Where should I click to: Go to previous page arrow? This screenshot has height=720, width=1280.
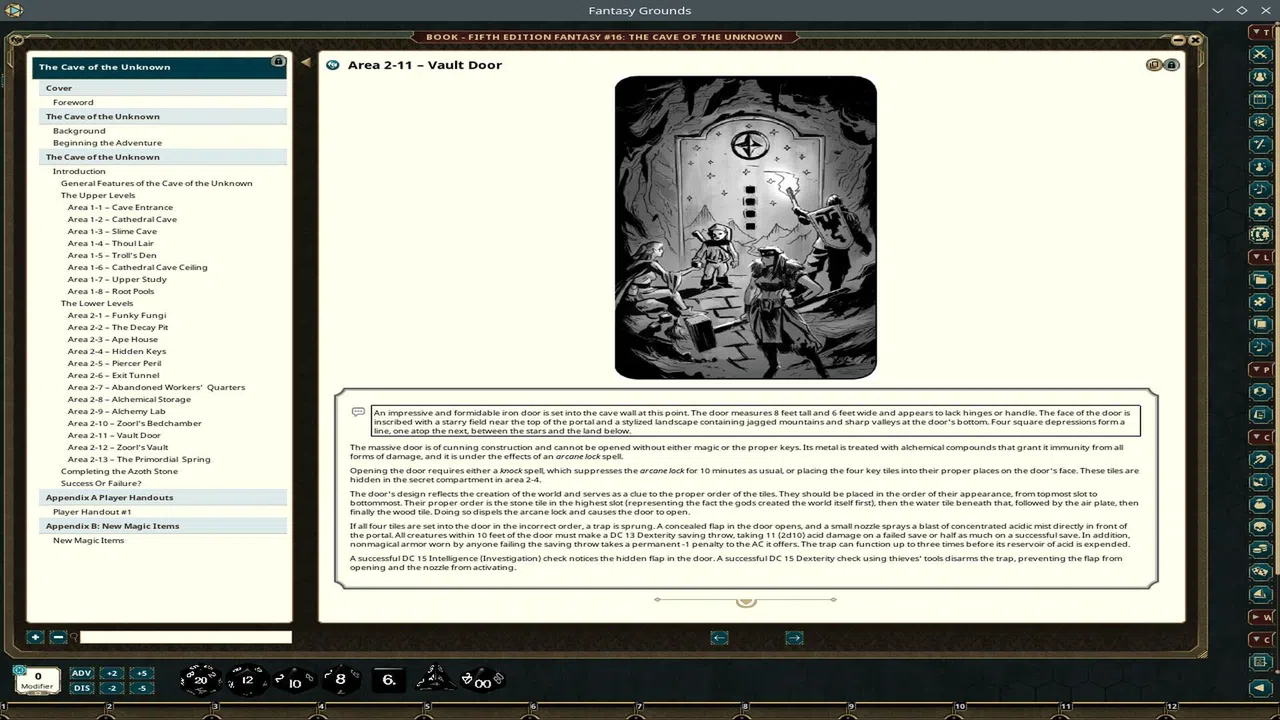pyautogui.click(x=719, y=638)
